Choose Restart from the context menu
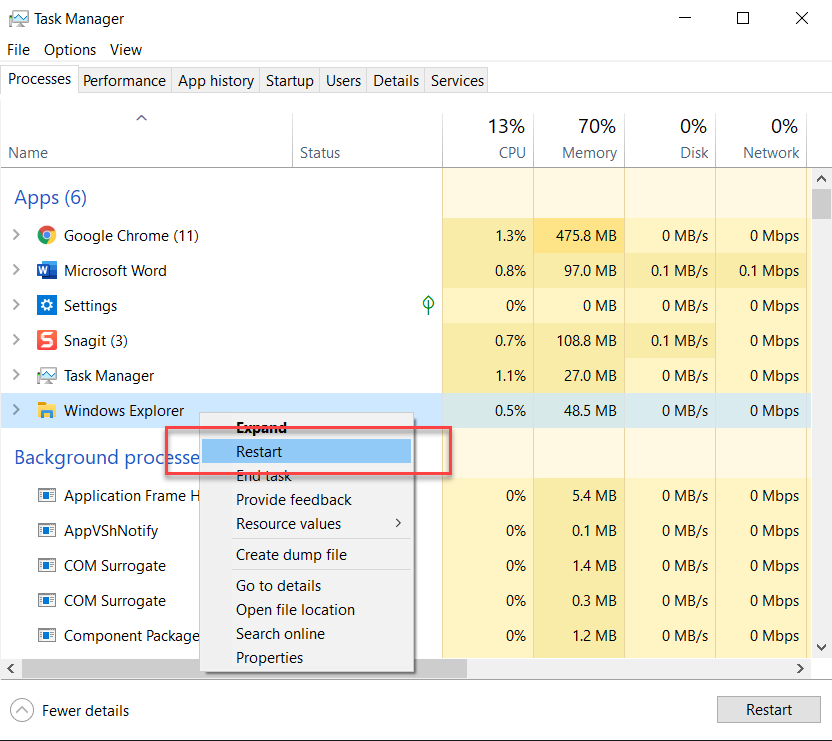Image resolution: width=832 pixels, height=741 pixels. coord(259,452)
